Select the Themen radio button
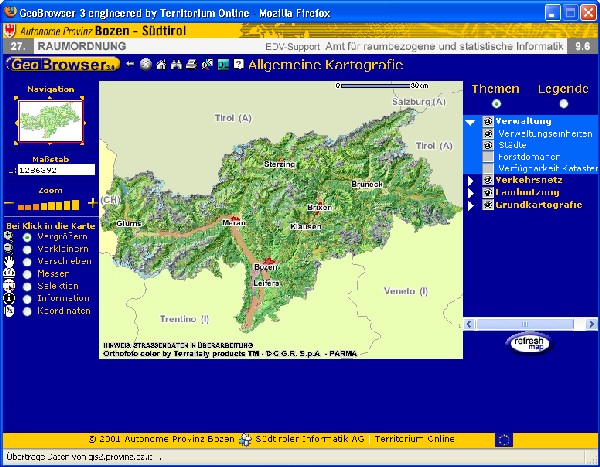The height and width of the screenshot is (467, 600). tap(496, 104)
